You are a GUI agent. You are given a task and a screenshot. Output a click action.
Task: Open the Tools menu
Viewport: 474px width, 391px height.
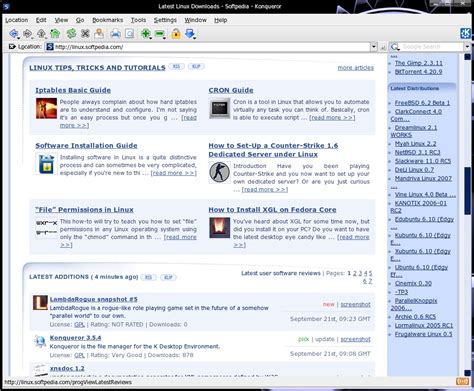point(138,20)
